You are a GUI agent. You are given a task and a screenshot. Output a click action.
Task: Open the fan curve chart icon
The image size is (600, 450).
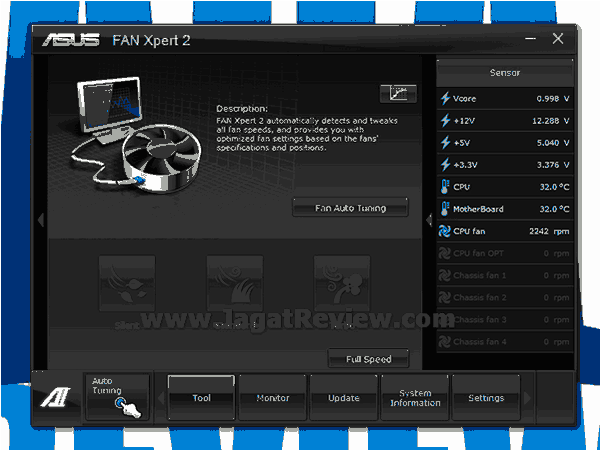click(x=398, y=94)
